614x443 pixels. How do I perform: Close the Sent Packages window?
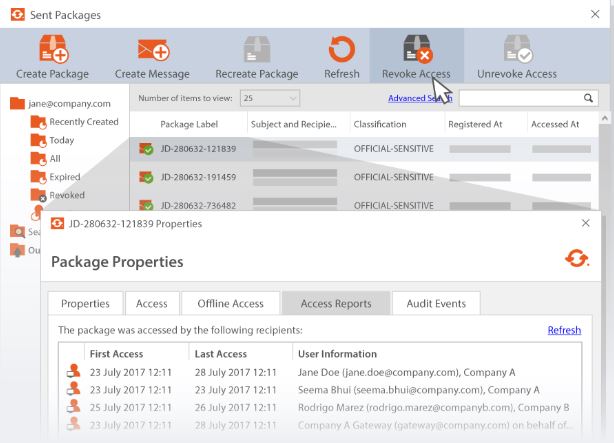(595, 14)
